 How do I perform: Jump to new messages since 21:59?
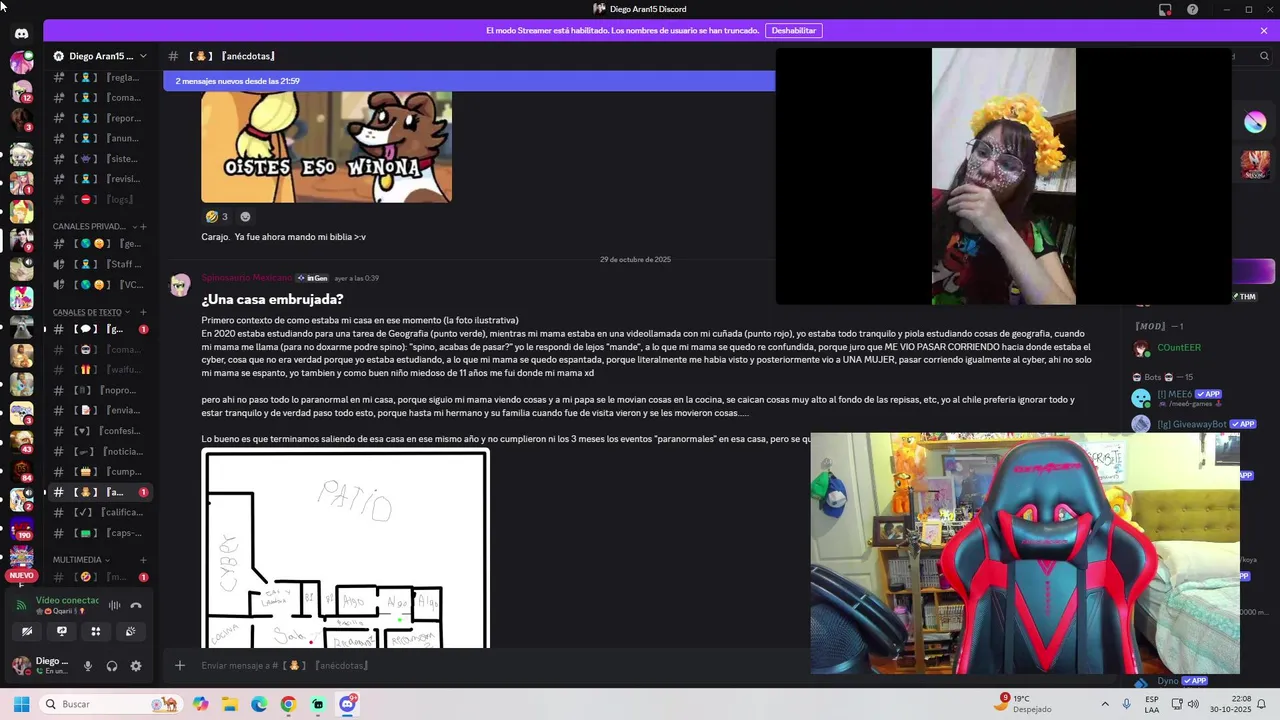pyautogui.click(x=469, y=81)
